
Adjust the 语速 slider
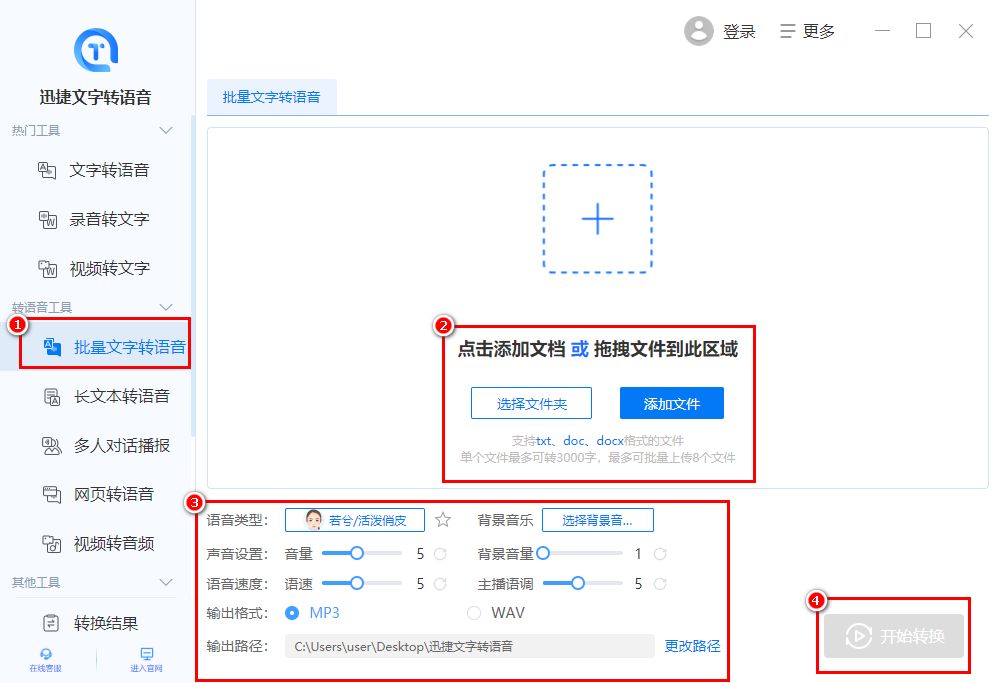[362, 583]
